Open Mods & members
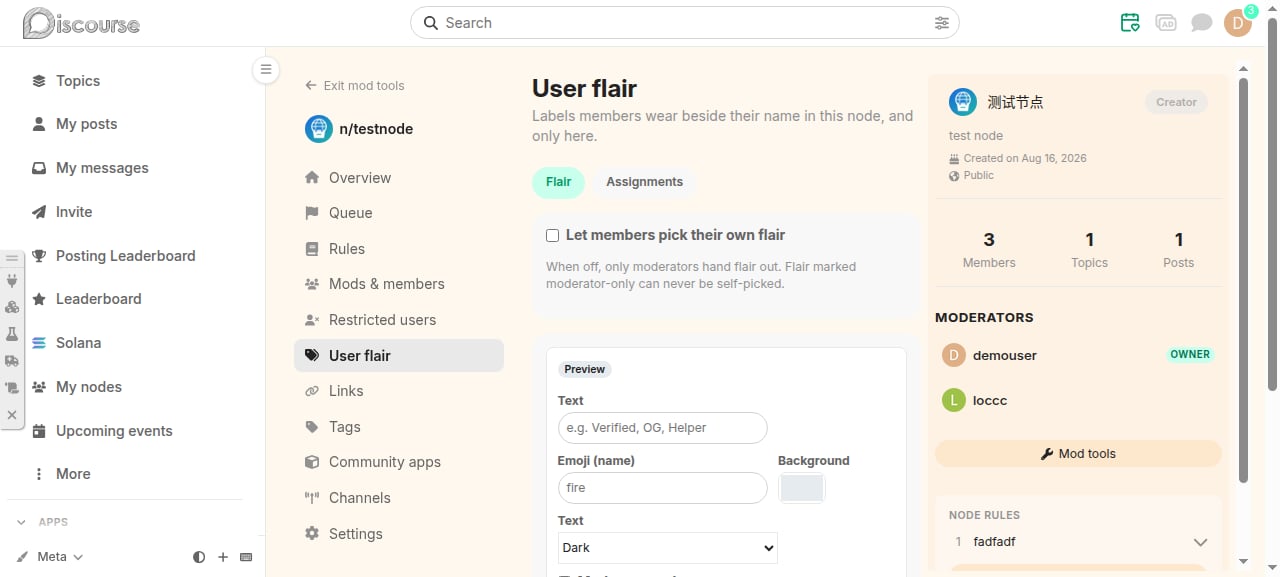Image resolution: width=1280 pixels, height=577 pixels. tap(398, 284)
